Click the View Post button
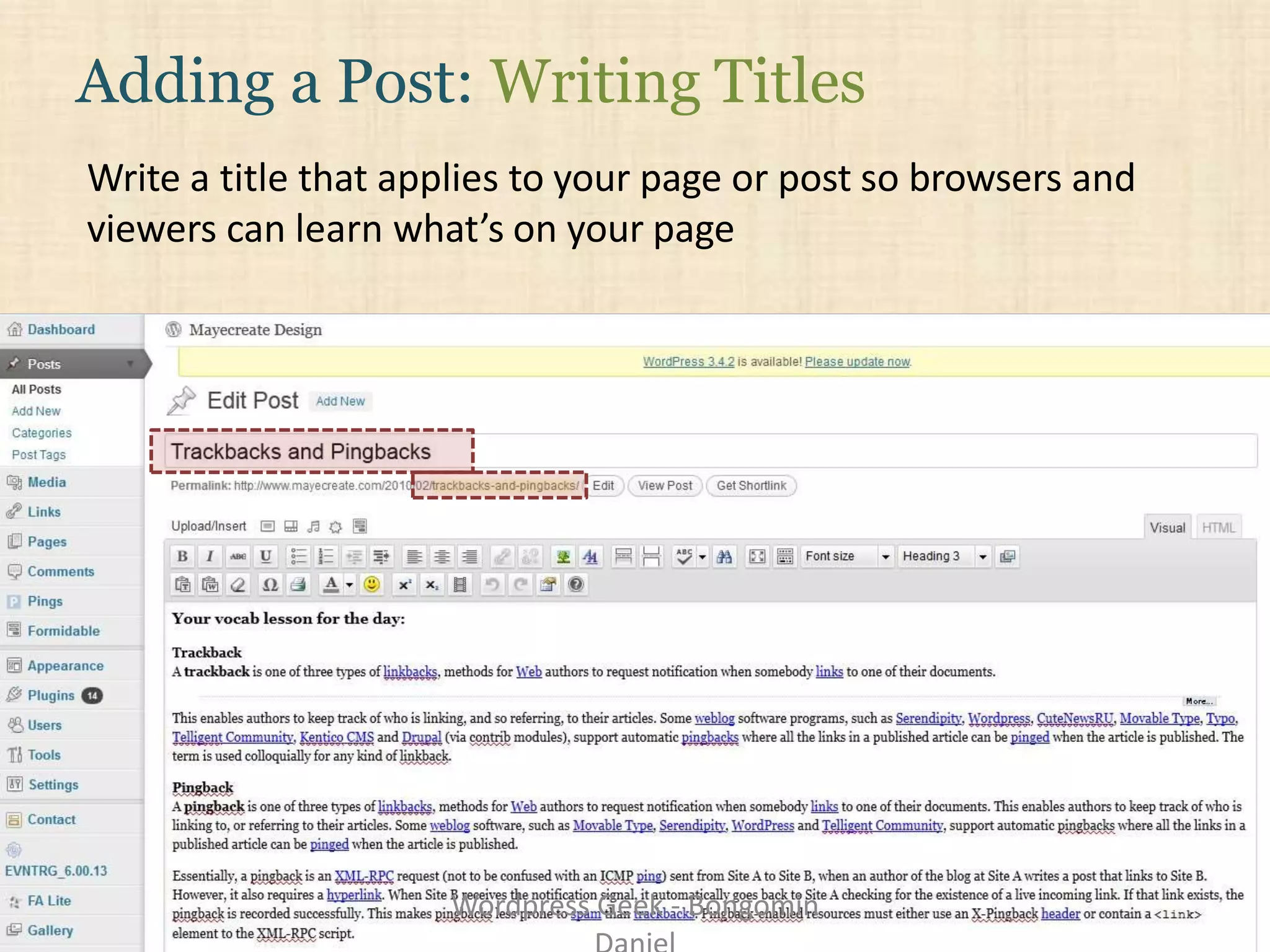1270x952 pixels. pyautogui.click(x=665, y=485)
